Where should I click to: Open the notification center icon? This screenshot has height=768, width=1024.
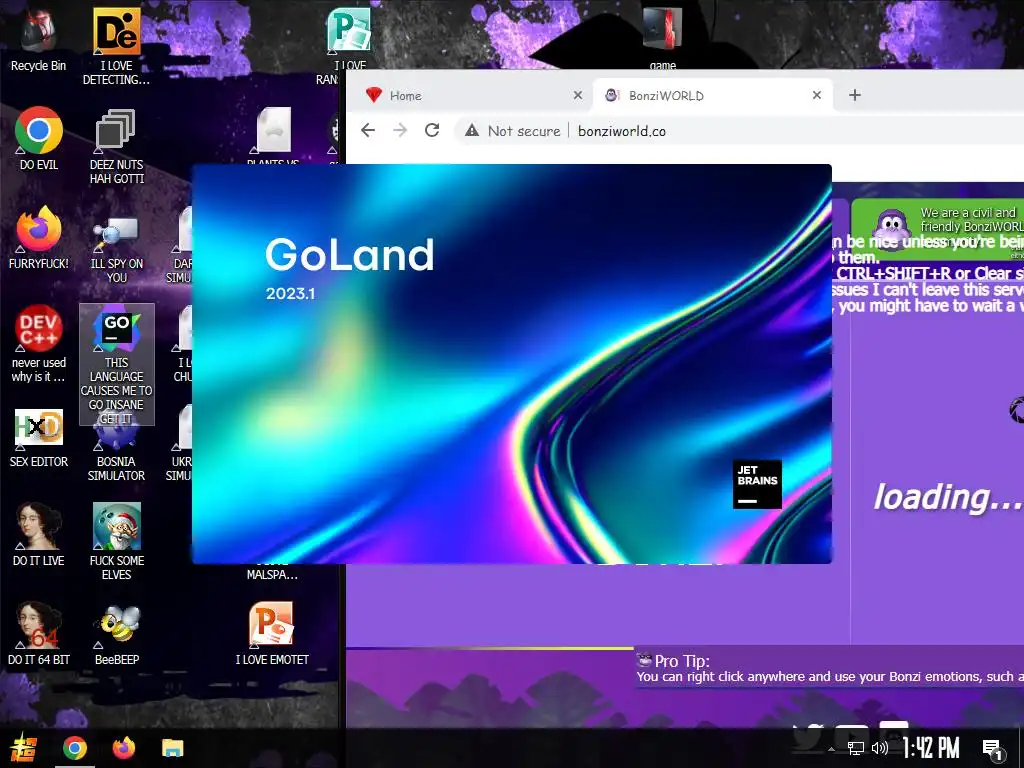pyautogui.click(x=992, y=749)
